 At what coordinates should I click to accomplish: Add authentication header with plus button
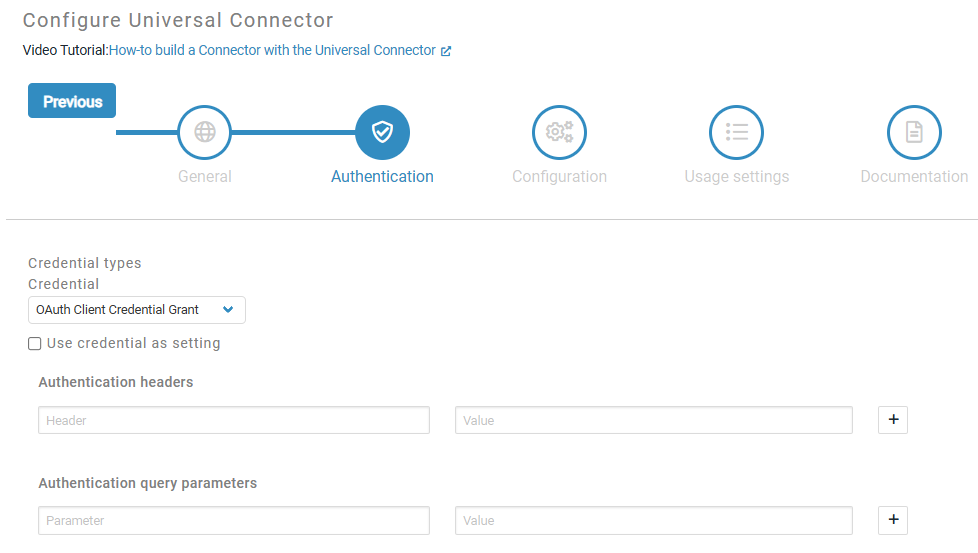pyautogui.click(x=893, y=420)
